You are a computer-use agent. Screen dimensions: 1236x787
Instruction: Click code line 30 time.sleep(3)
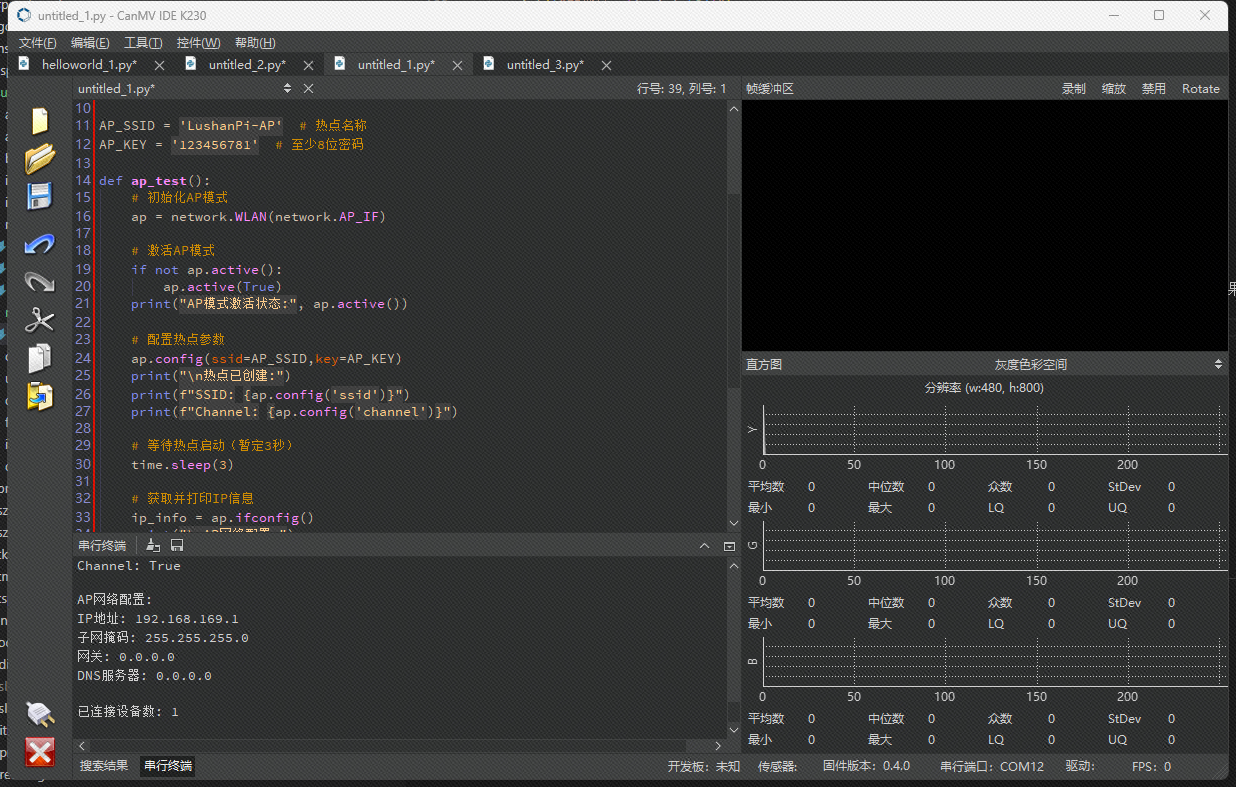(x=183, y=464)
